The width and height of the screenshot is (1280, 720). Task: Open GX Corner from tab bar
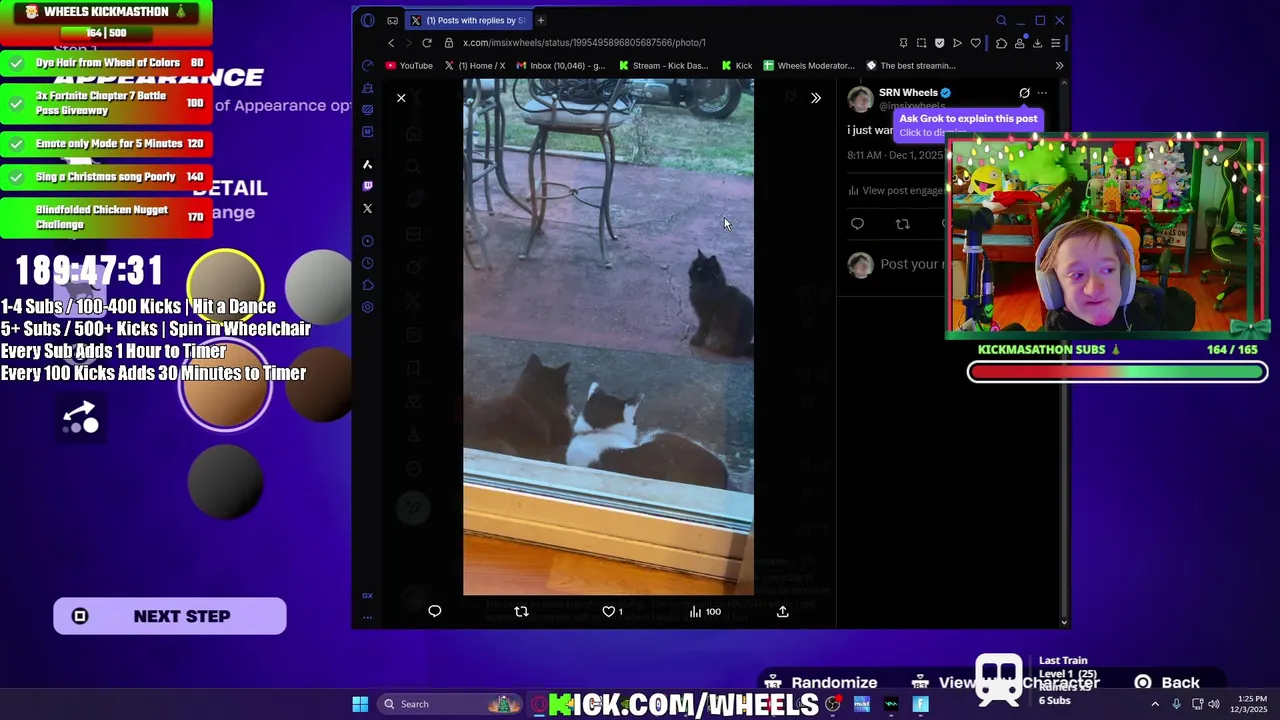[x=392, y=20]
